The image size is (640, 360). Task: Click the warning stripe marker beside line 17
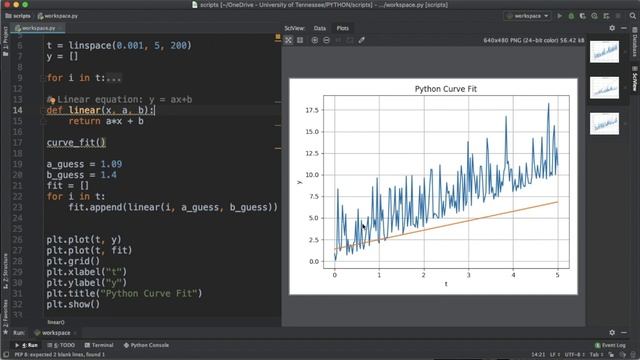[278, 148]
